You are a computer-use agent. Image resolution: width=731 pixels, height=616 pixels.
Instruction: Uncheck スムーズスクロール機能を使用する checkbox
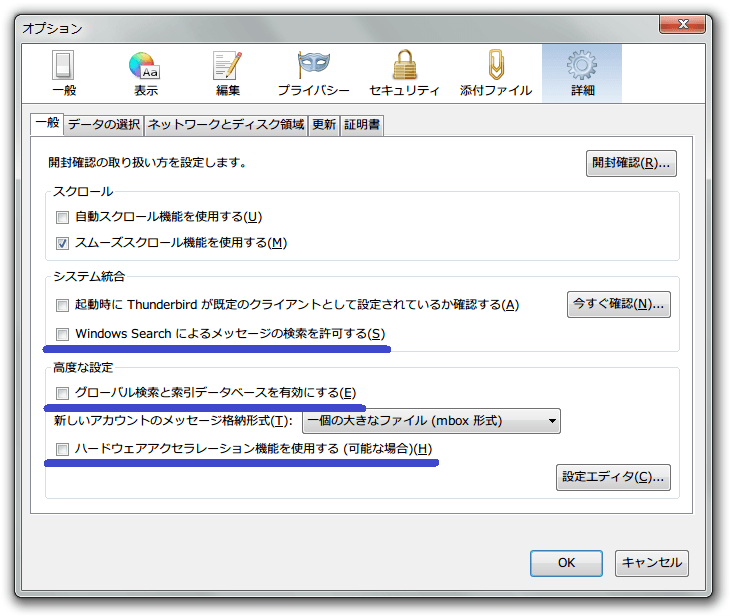pos(62,243)
